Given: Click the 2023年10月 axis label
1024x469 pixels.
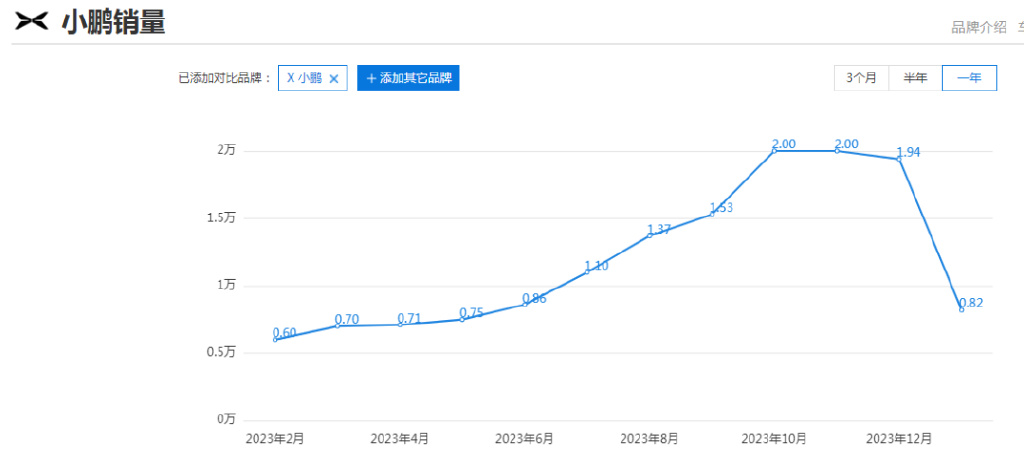Looking at the screenshot, I should click(775, 438).
